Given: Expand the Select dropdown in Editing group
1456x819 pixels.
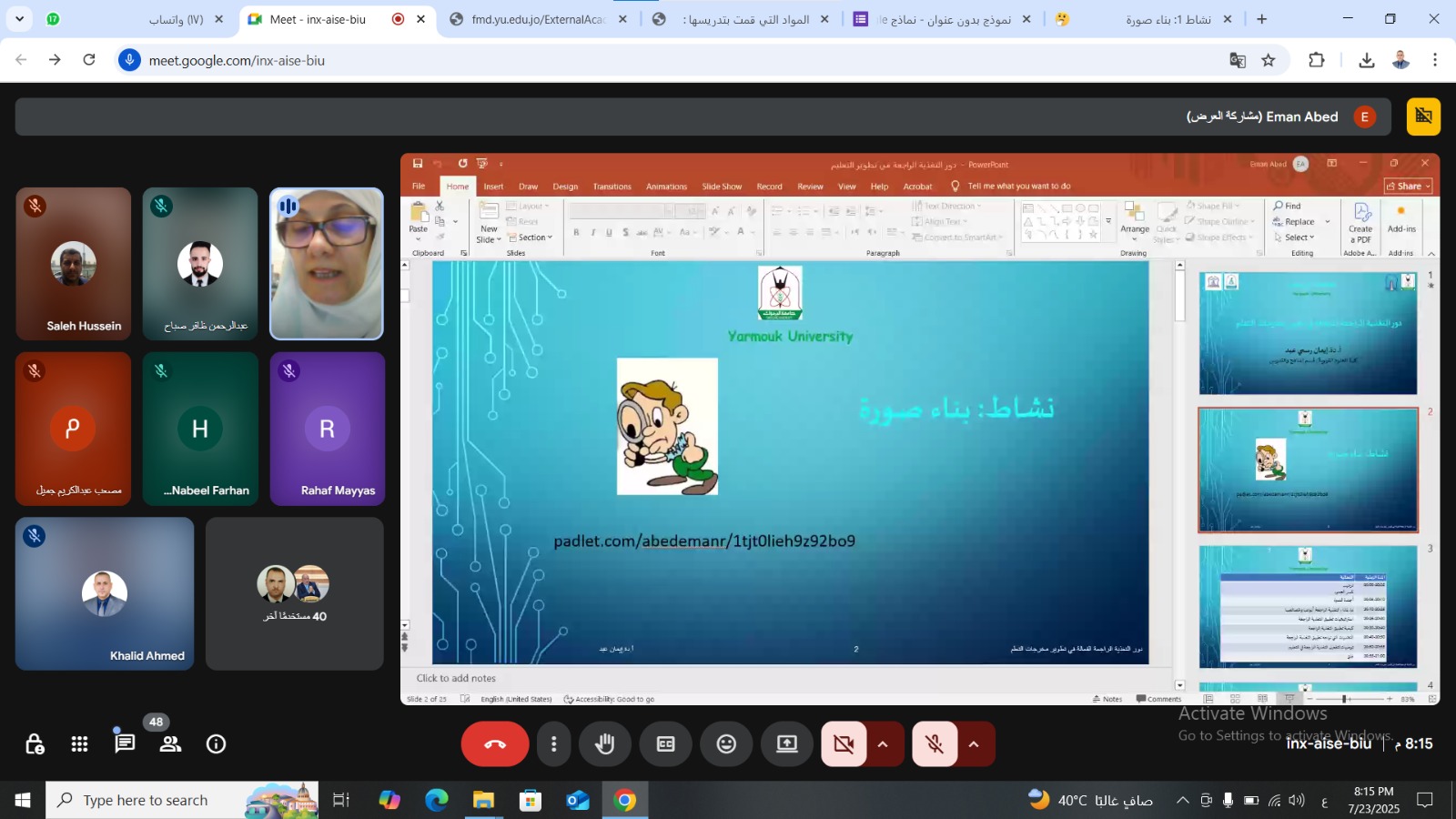Looking at the screenshot, I should point(1294,237).
